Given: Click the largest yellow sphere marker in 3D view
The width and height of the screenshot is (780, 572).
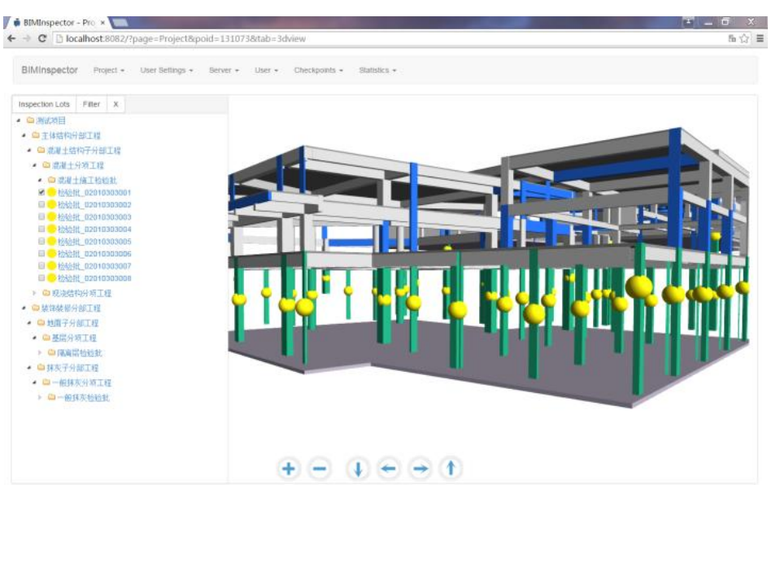Looking at the screenshot, I should (x=639, y=286).
